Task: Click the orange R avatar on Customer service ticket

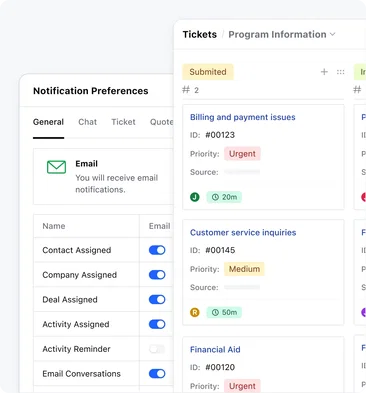Action: click(x=195, y=312)
